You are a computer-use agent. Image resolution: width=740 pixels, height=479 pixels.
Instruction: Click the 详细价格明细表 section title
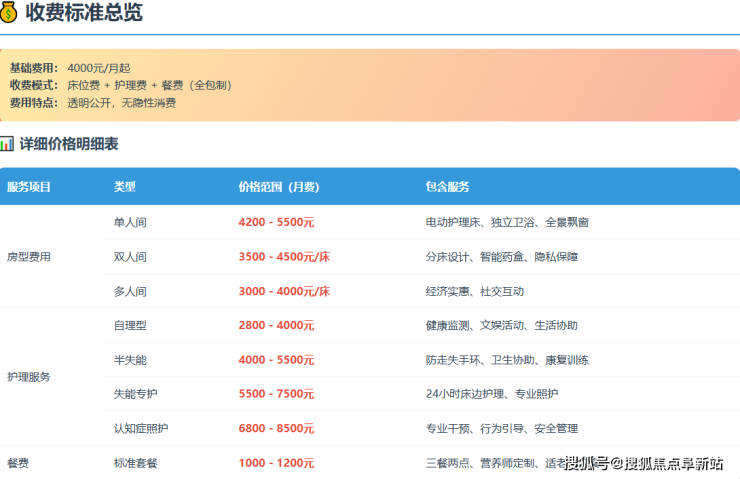pos(69,144)
